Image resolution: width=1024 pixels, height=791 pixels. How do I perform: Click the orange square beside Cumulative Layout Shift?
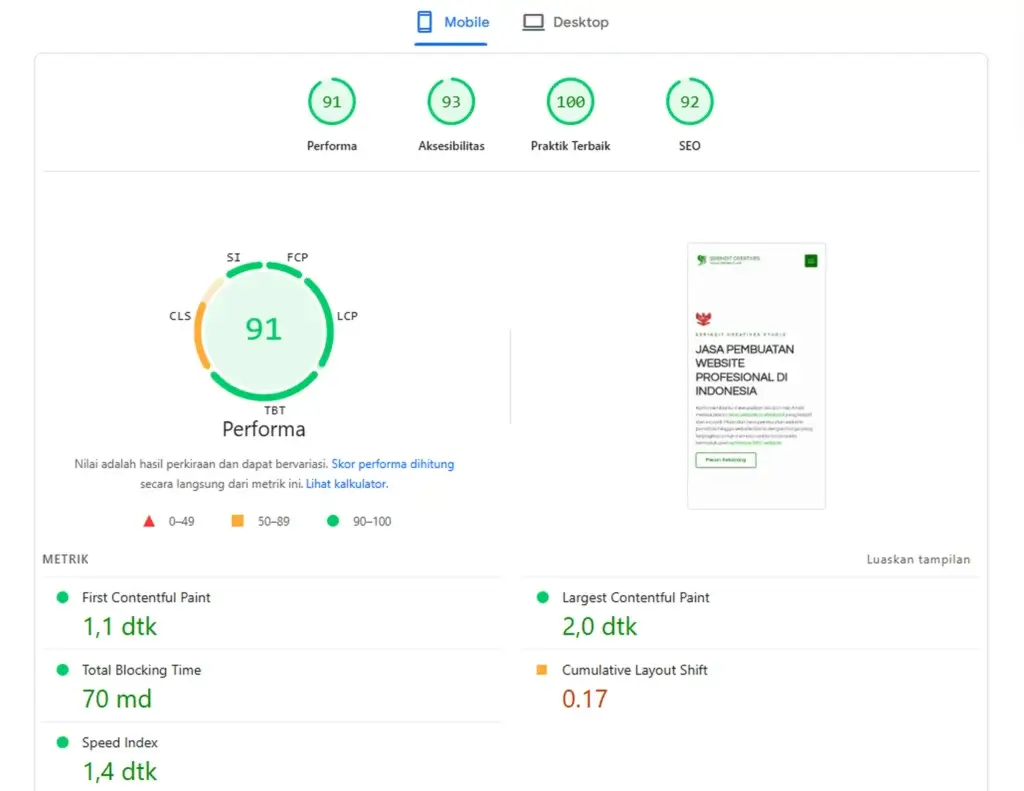(542, 670)
